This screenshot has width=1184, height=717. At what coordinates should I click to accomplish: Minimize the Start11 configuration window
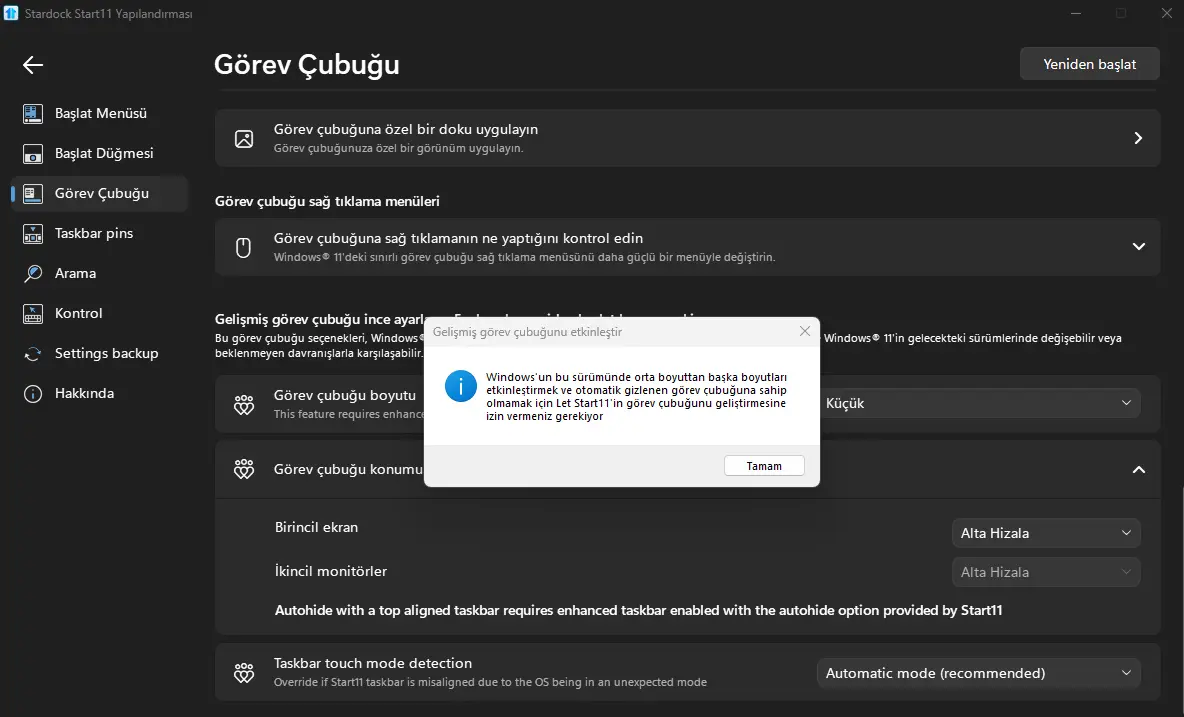(x=1076, y=14)
